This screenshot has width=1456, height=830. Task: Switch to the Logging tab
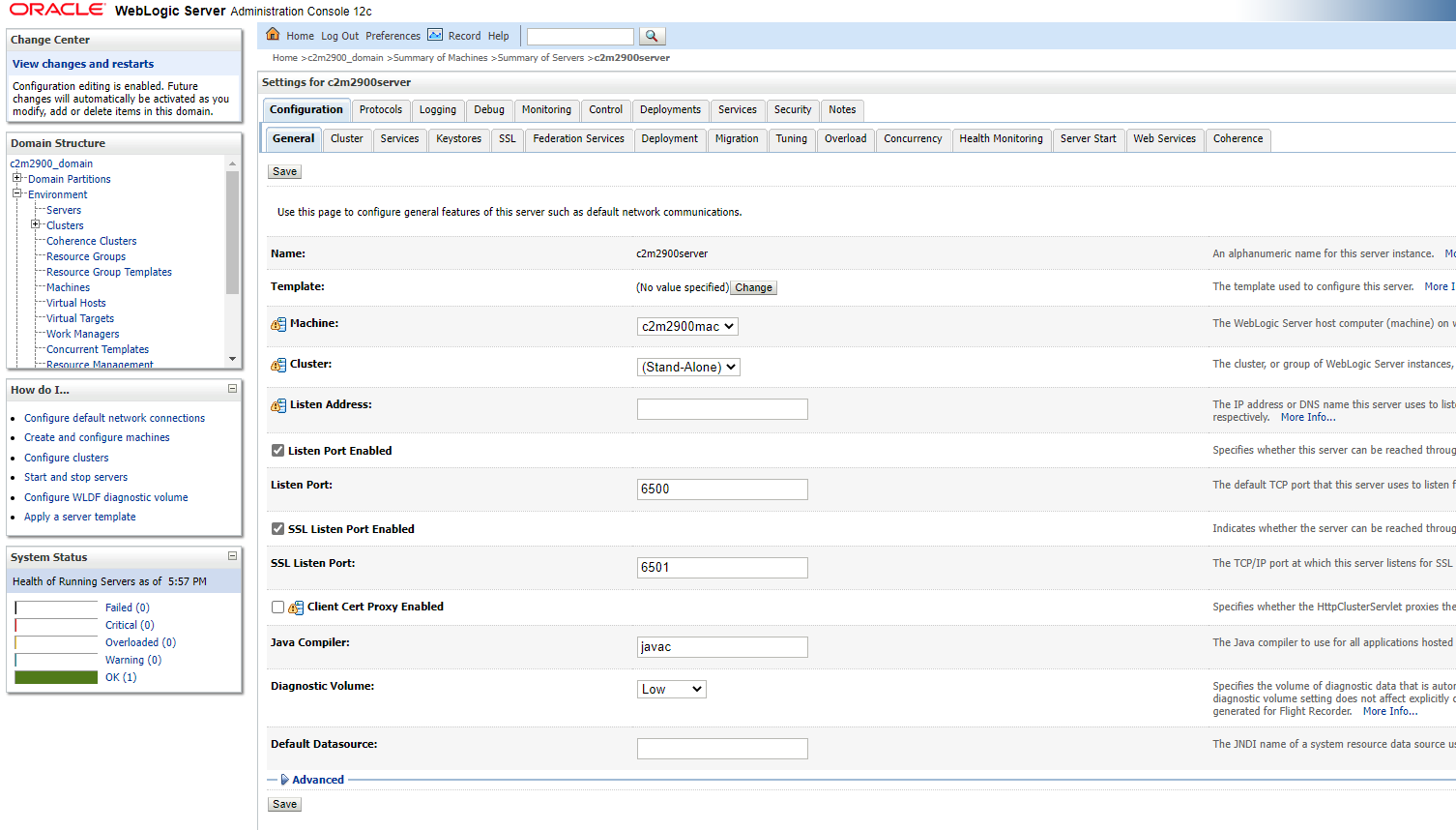click(438, 110)
